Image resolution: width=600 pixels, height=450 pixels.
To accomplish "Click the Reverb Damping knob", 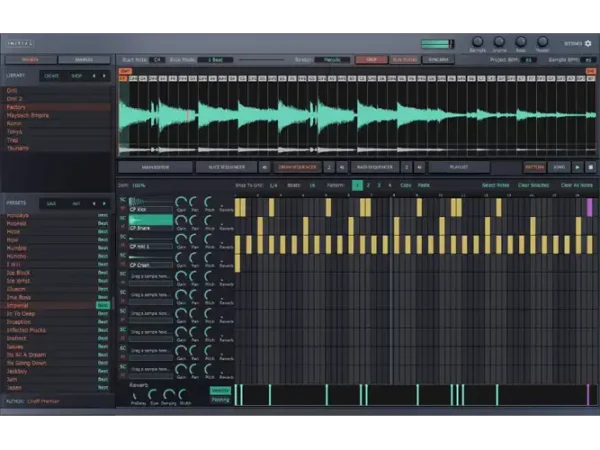I will pyautogui.click(x=169, y=395).
